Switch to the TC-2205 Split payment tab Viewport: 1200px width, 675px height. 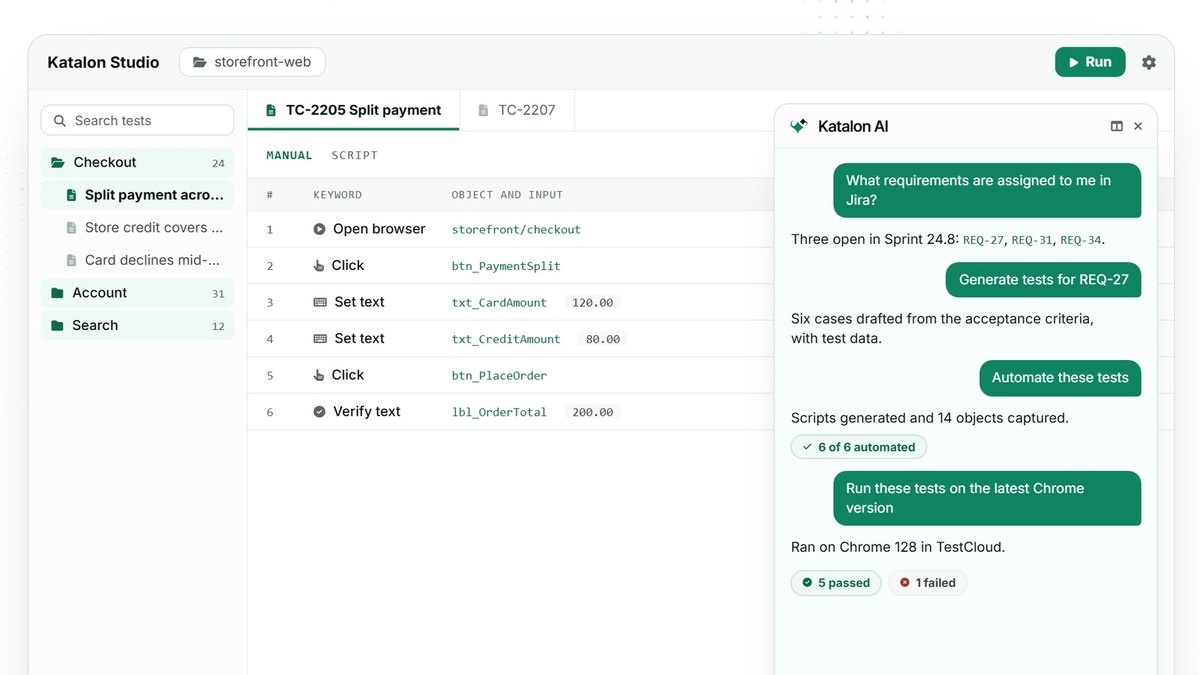point(353,110)
